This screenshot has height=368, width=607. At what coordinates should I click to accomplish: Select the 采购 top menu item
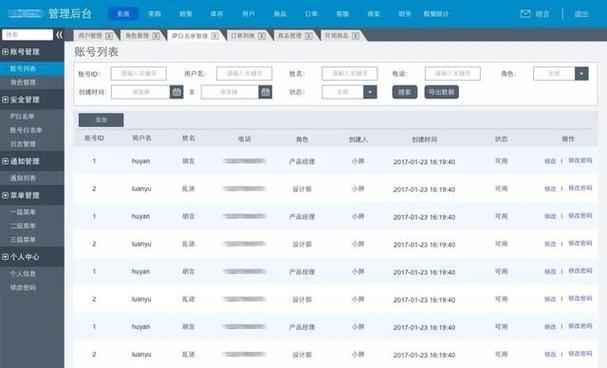(154, 14)
